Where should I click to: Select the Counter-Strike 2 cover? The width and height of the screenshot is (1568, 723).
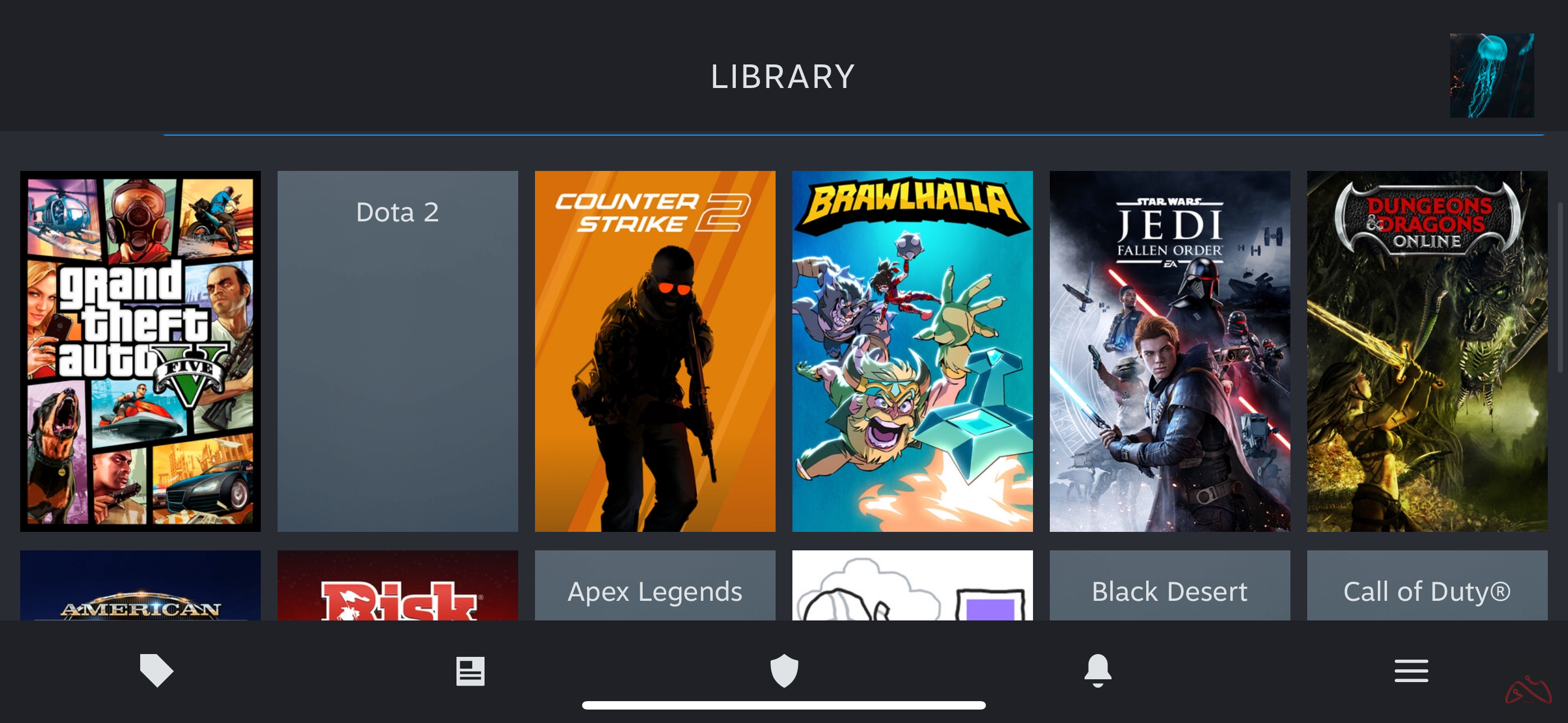(655, 351)
